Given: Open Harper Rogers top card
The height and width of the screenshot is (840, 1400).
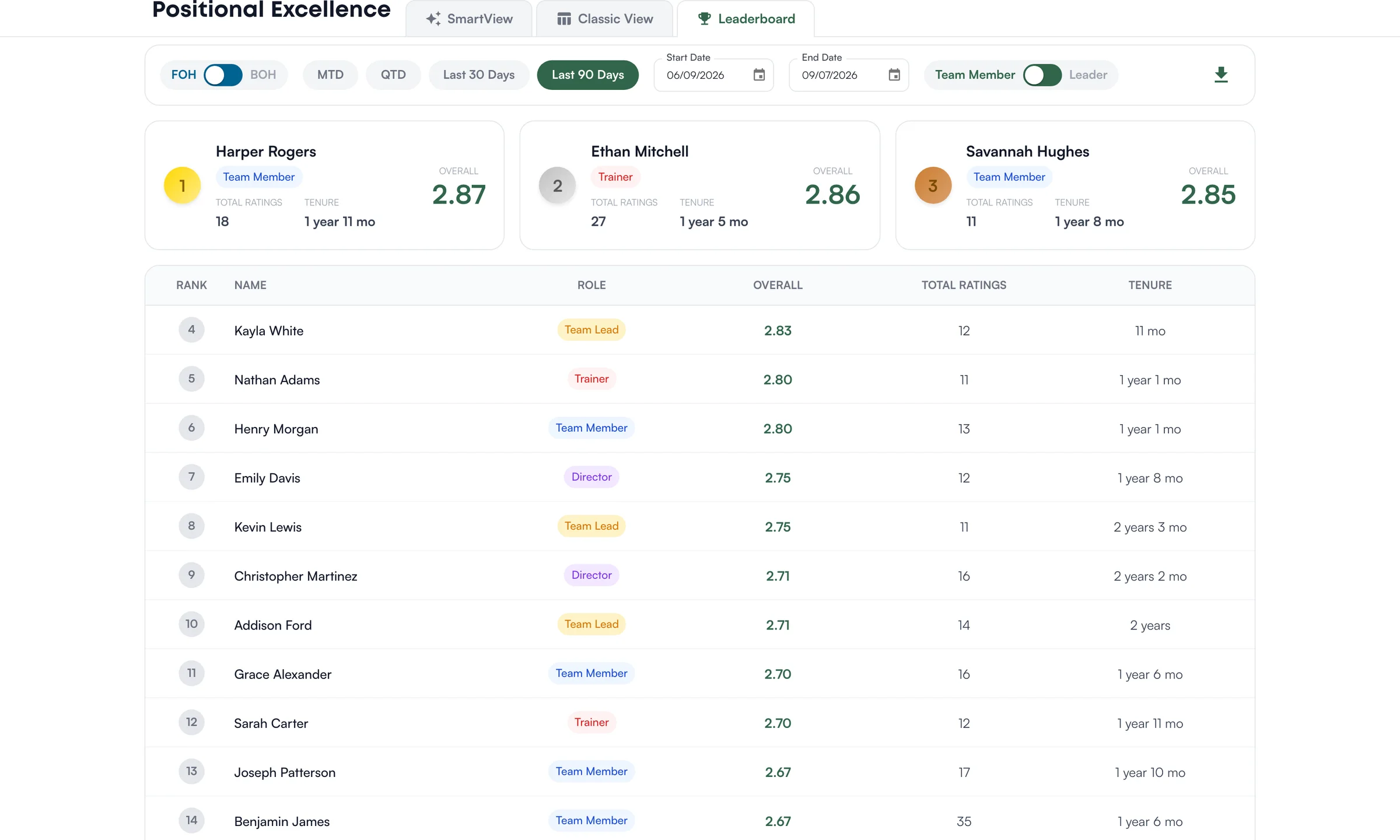Looking at the screenshot, I should pyautogui.click(x=324, y=185).
